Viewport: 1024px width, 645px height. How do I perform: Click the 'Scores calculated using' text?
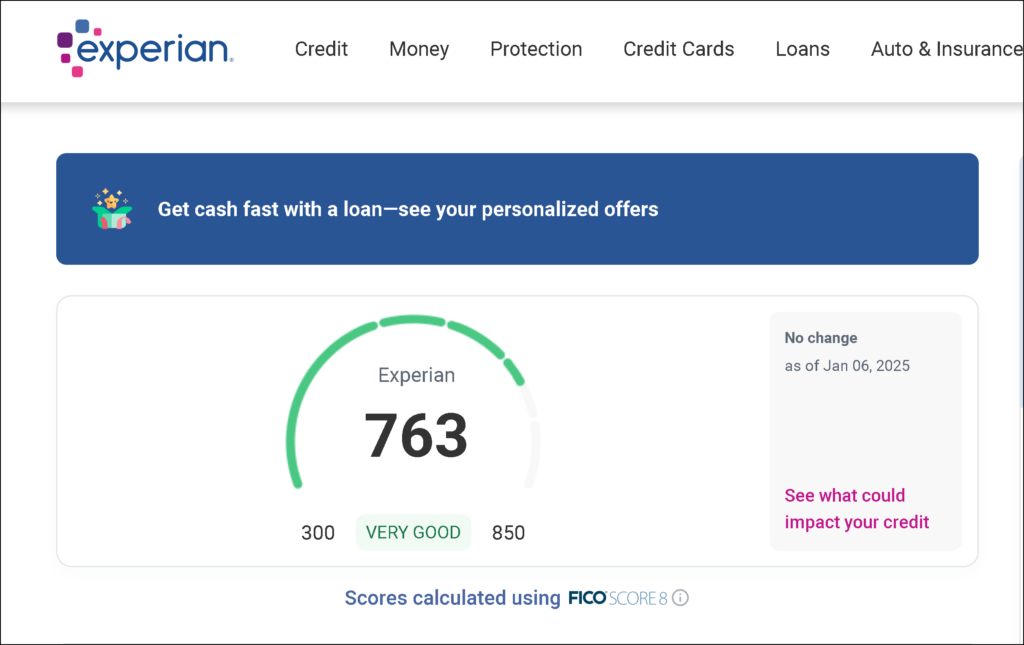pos(452,598)
